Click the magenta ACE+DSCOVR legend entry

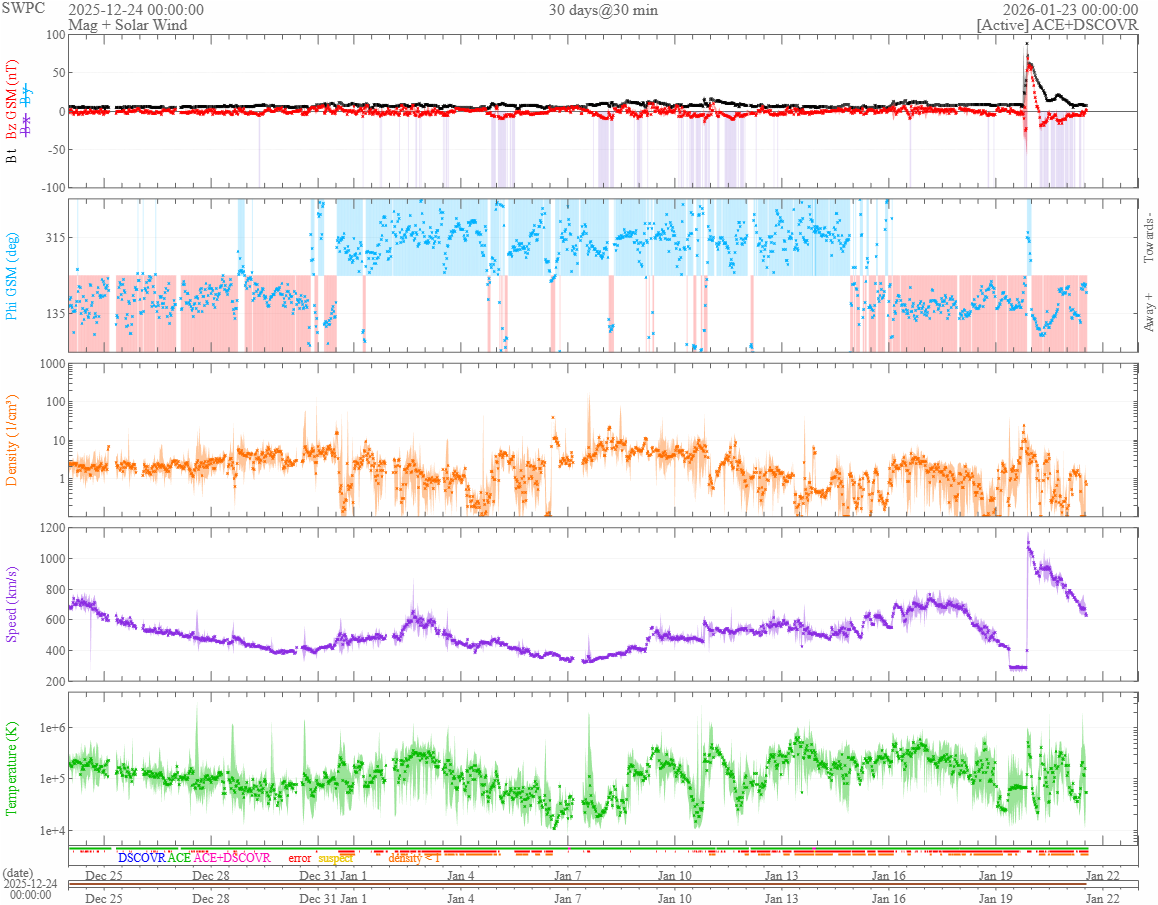click(x=232, y=858)
